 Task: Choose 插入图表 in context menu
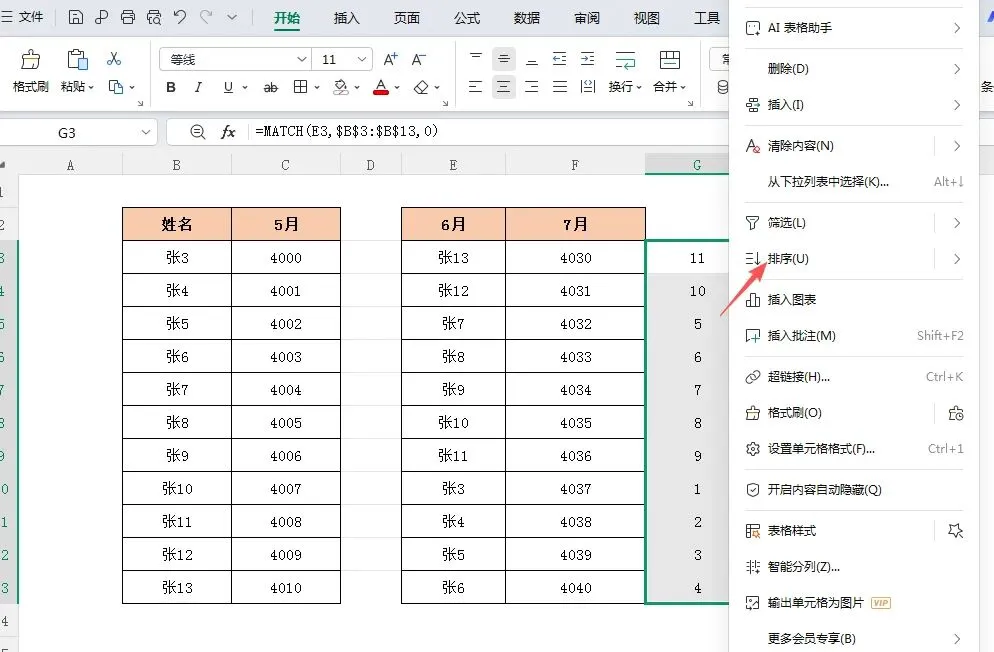pyautogui.click(x=853, y=300)
